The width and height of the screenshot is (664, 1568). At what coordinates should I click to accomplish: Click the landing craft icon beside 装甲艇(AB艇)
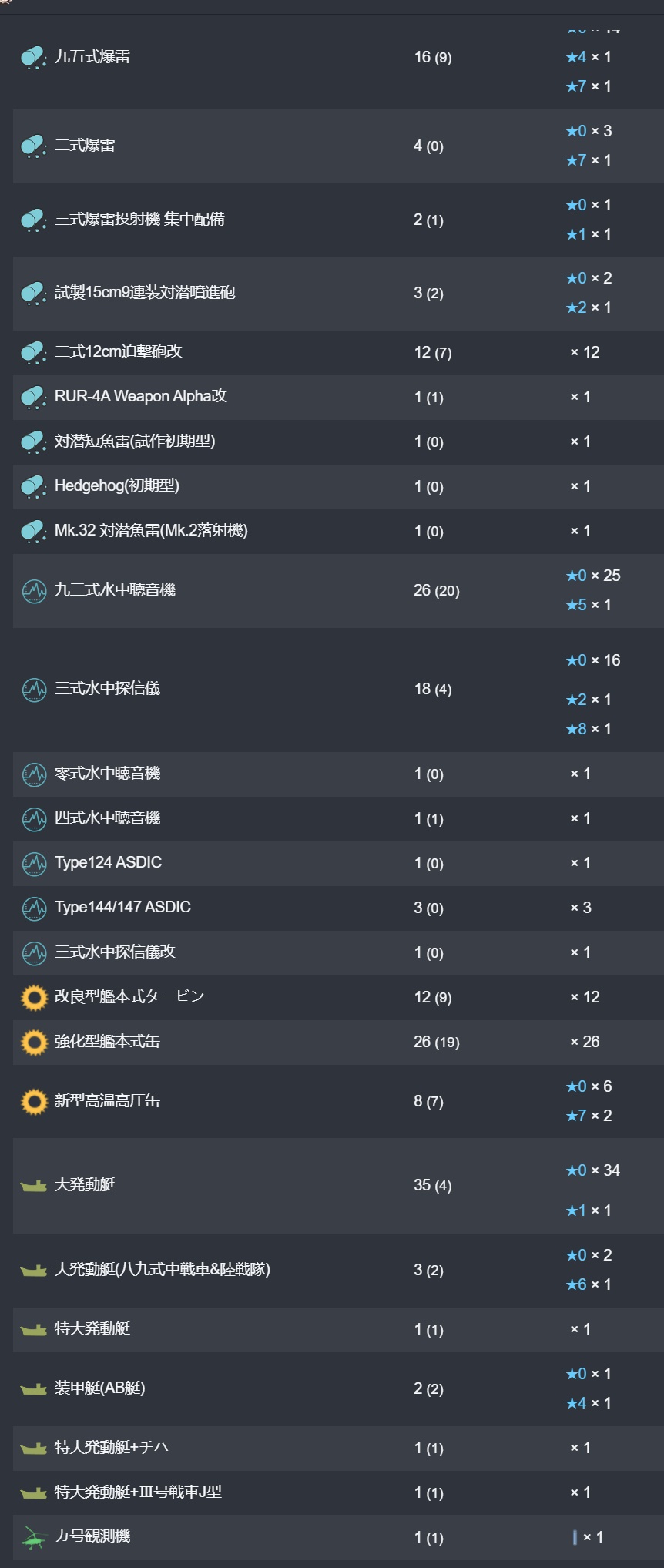[x=34, y=1389]
